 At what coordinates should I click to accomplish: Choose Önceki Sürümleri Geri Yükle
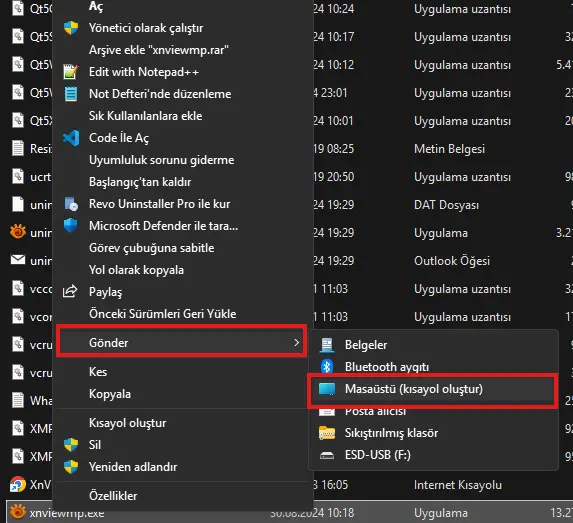pyautogui.click(x=163, y=314)
